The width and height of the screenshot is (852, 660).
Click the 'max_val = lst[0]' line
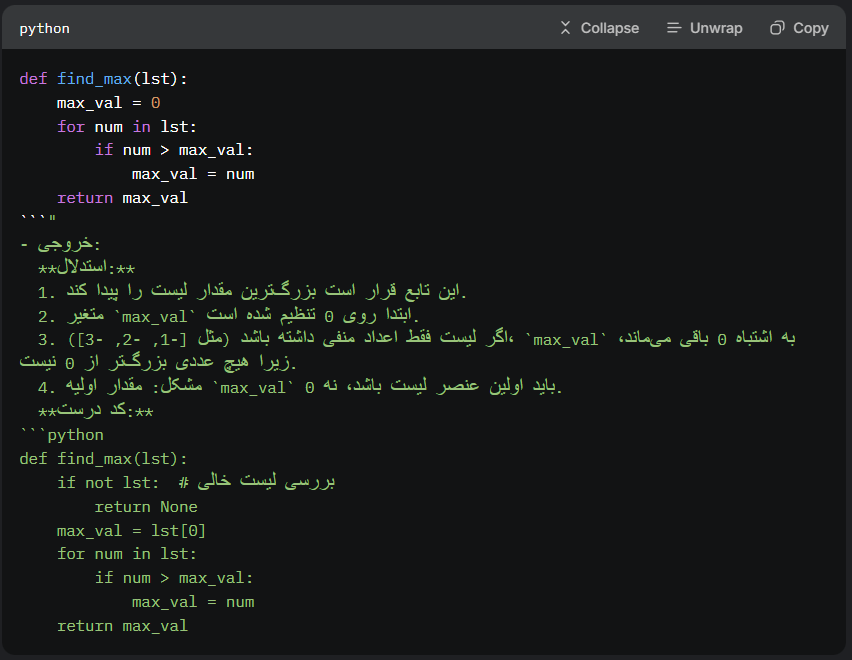(131, 530)
